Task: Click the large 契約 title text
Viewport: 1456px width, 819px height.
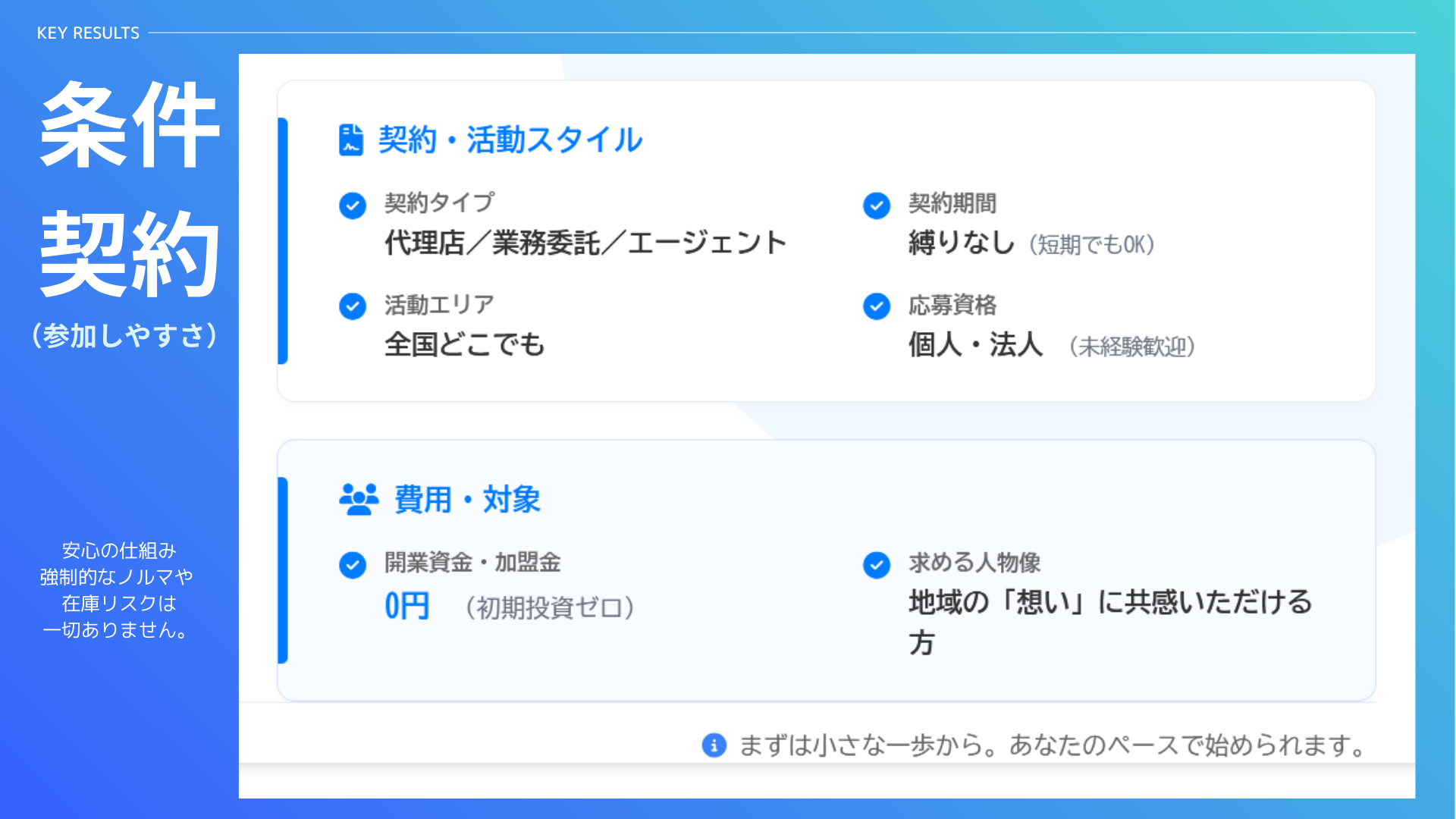Action: click(x=130, y=255)
